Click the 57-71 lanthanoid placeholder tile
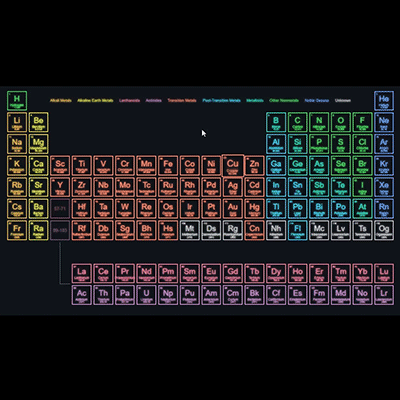 click(x=60, y=209)
